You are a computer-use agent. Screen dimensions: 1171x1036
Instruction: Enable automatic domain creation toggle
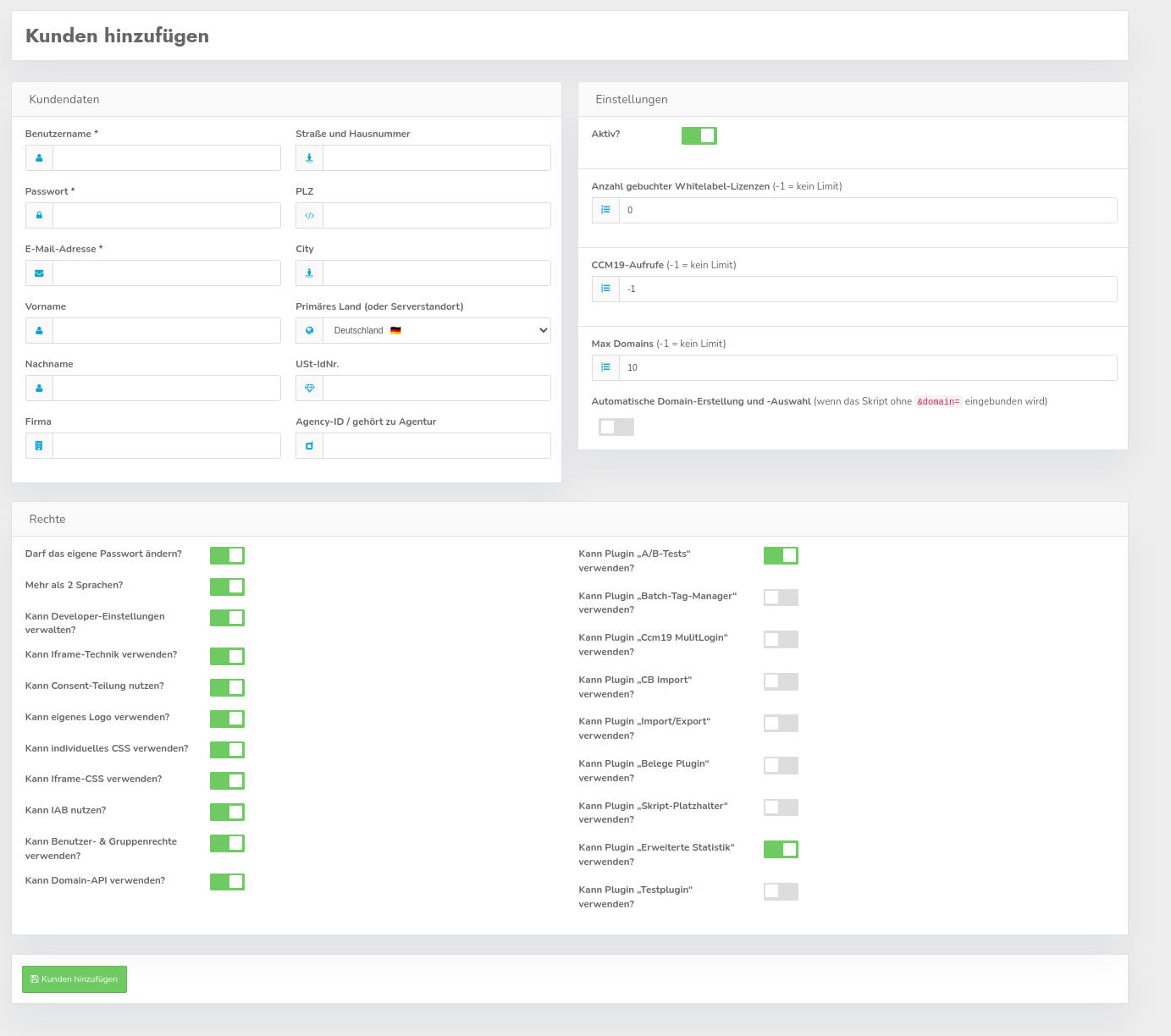click(616, 427)
